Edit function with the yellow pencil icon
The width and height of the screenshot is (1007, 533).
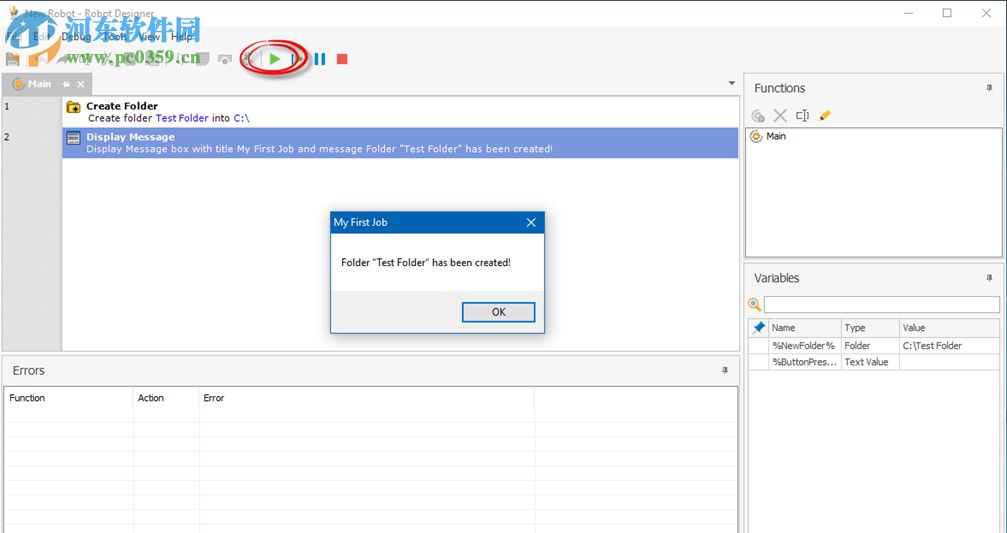825,116
